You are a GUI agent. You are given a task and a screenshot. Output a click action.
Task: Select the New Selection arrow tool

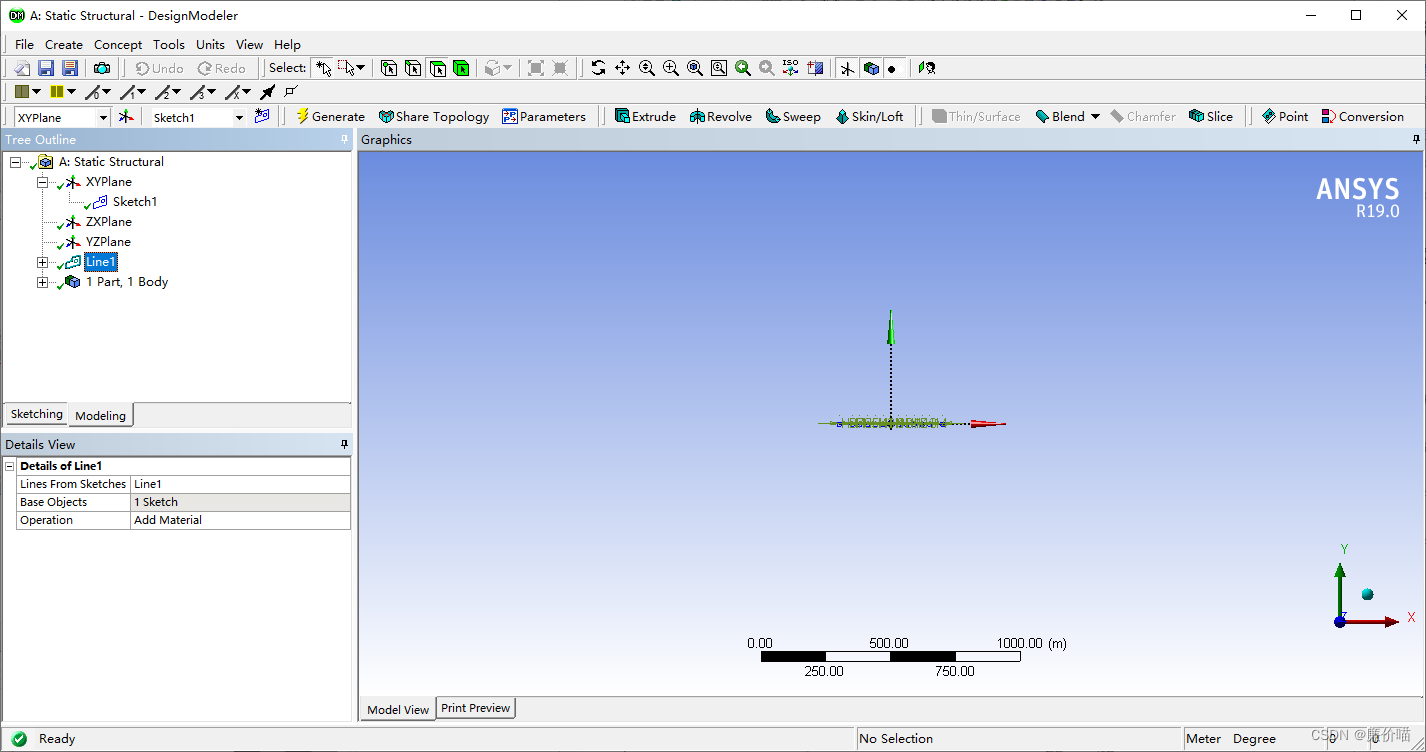click(323, 68)
